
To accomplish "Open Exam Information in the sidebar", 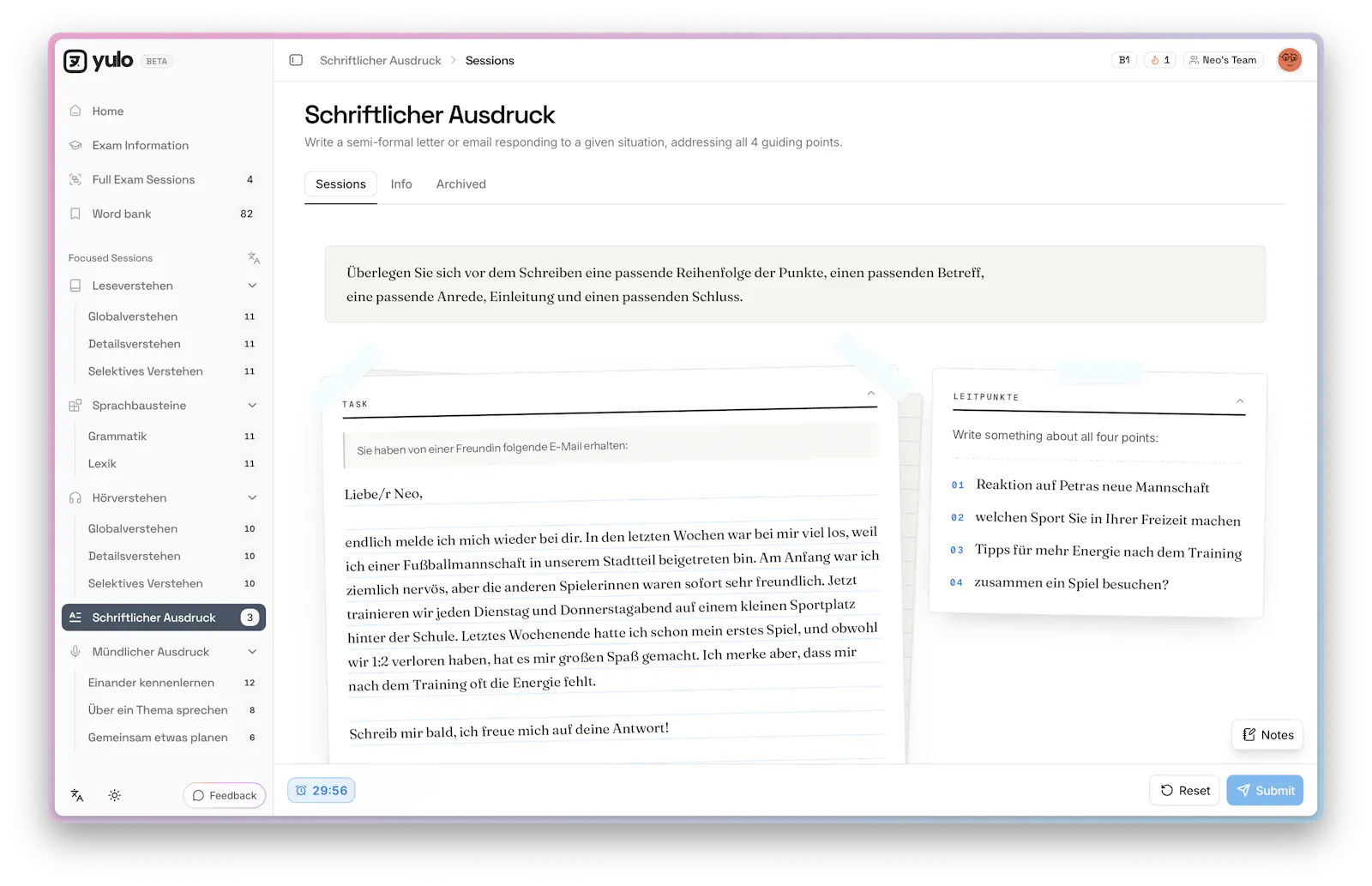I will 164,145.
